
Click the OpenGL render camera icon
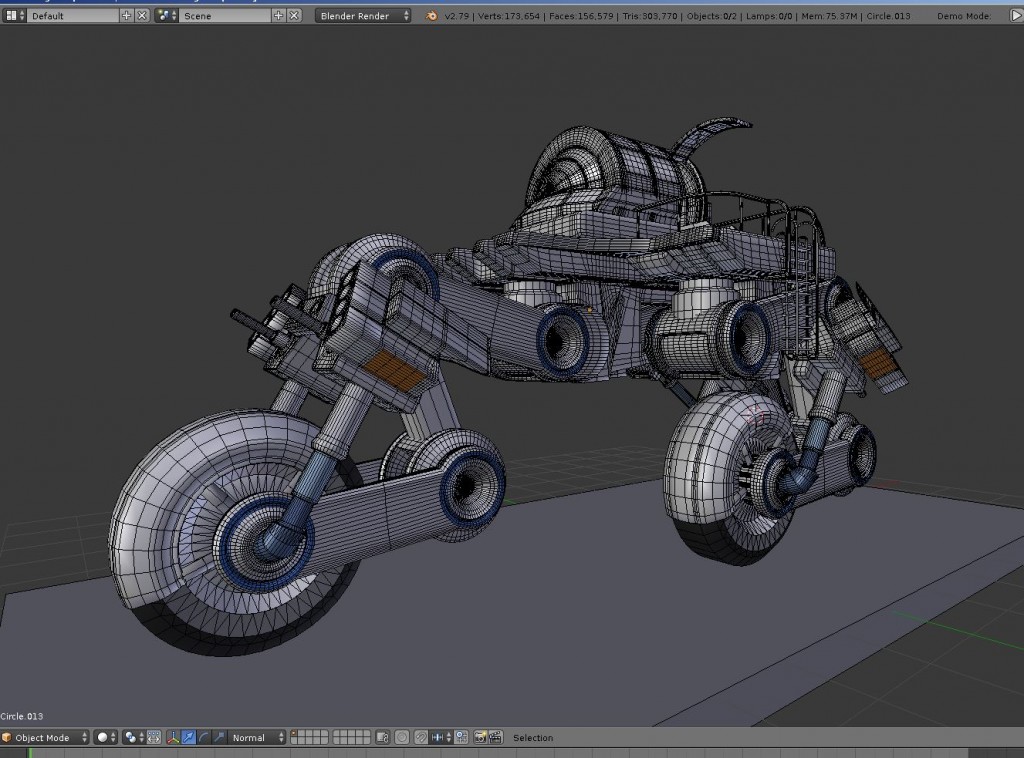coord(480,737)
